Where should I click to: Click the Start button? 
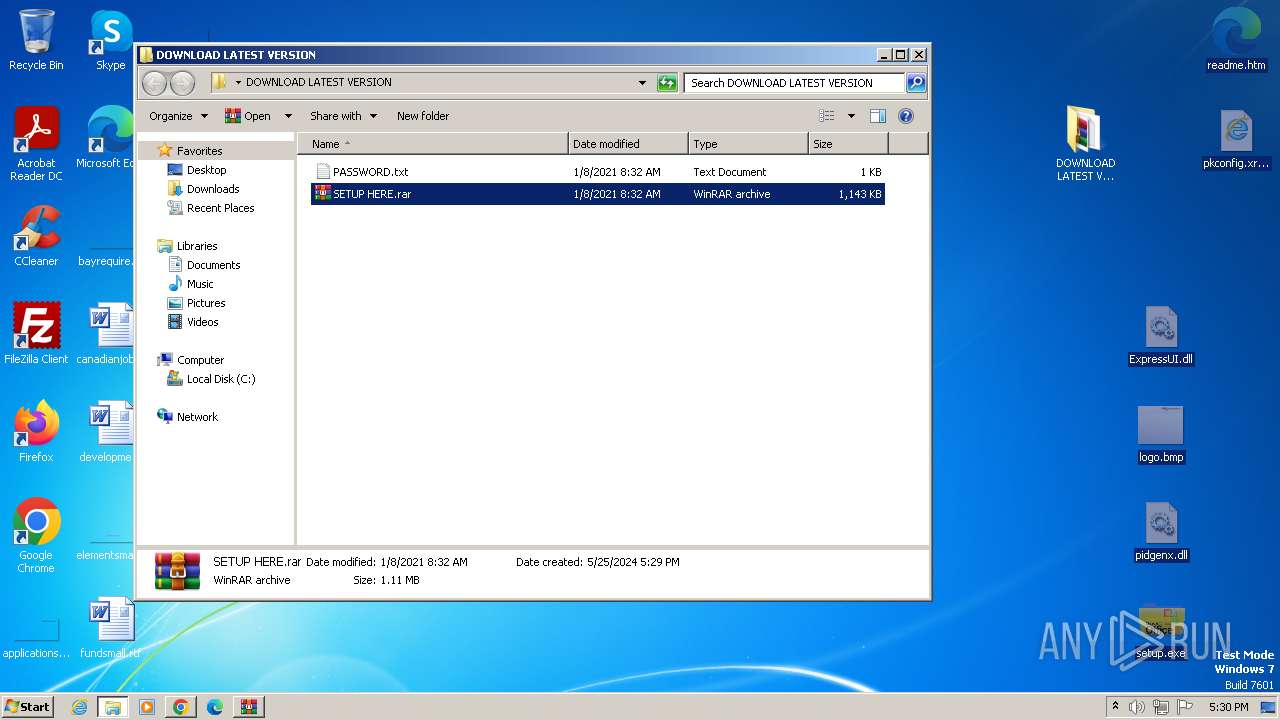click(28, 707)
